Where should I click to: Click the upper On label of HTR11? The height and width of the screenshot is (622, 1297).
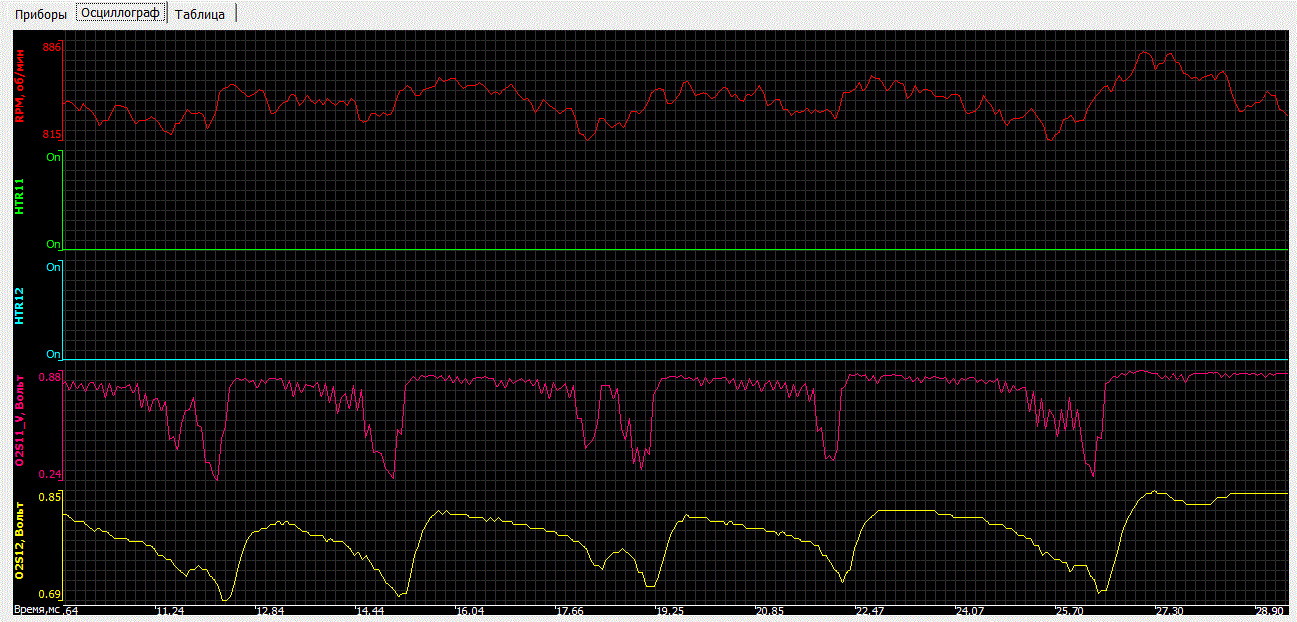click(x=53, y=157)
